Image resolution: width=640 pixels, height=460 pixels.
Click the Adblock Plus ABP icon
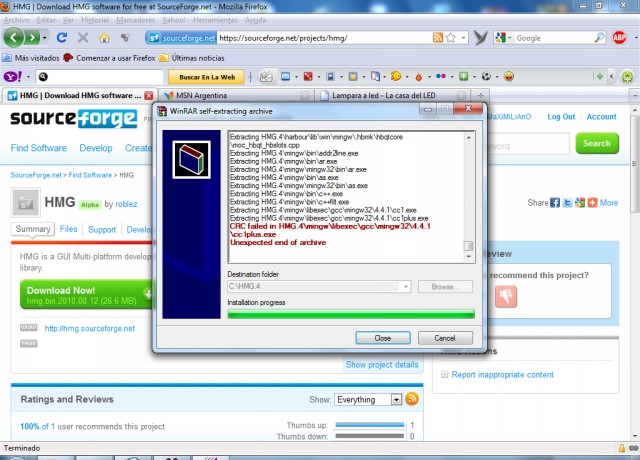[x=619, y=38]
